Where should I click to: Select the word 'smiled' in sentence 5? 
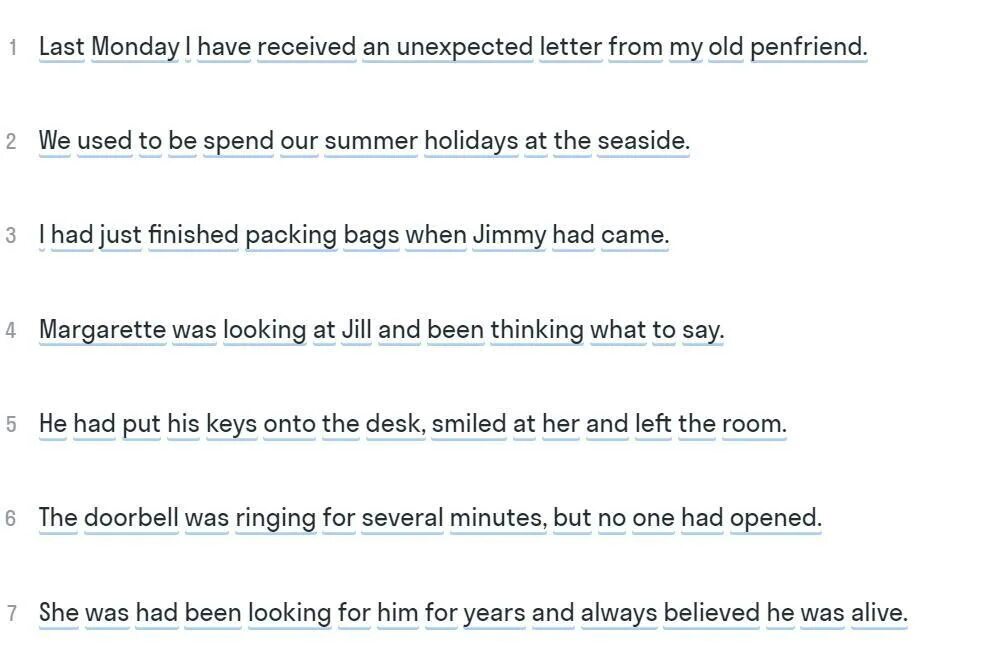(x=469, y=424)
